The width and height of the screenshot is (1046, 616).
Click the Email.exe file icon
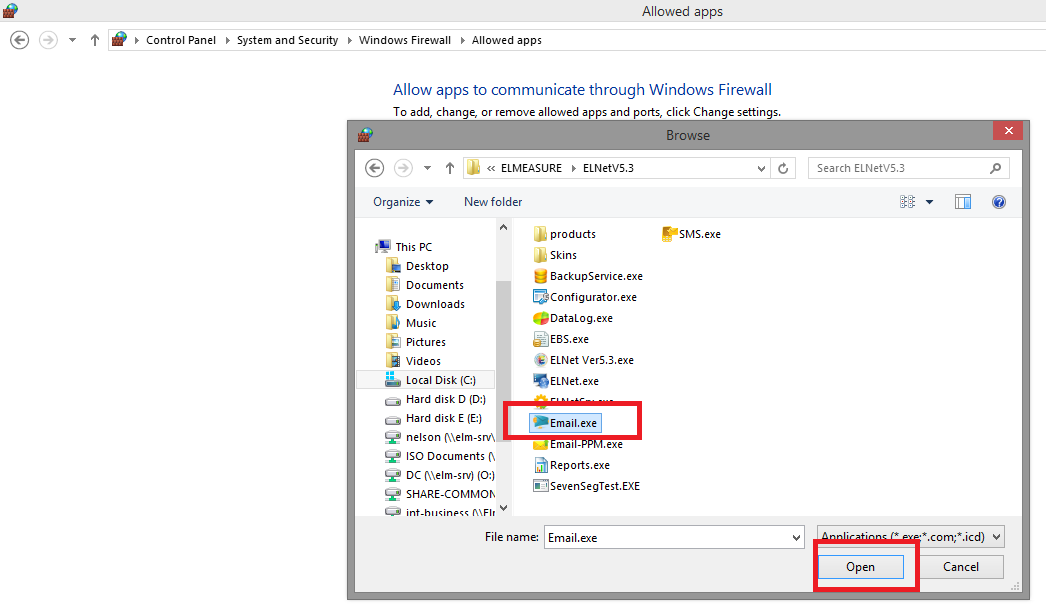540,422
